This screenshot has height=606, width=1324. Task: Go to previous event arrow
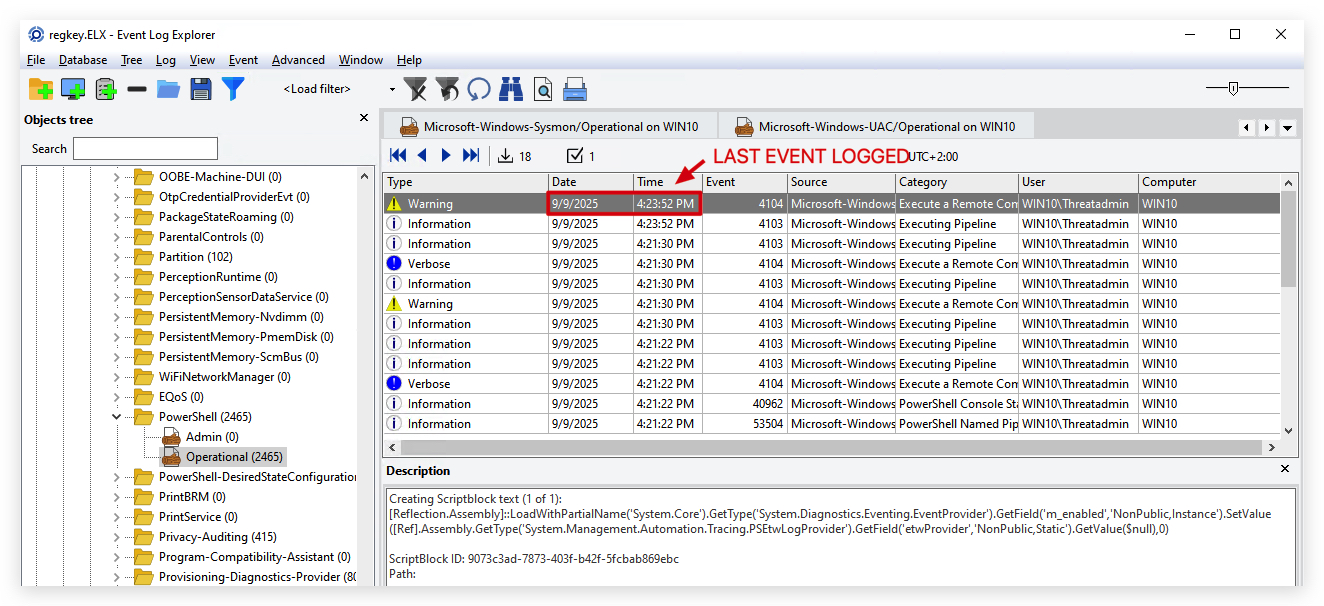(422, 155)
